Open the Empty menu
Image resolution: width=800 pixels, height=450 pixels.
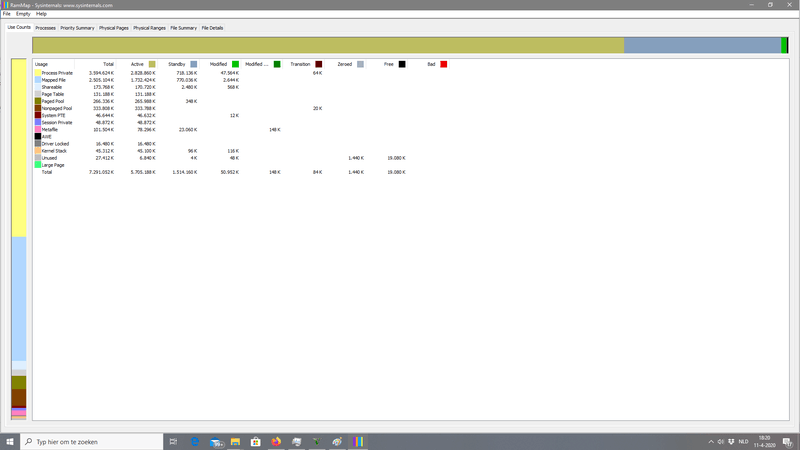(23, 14)
